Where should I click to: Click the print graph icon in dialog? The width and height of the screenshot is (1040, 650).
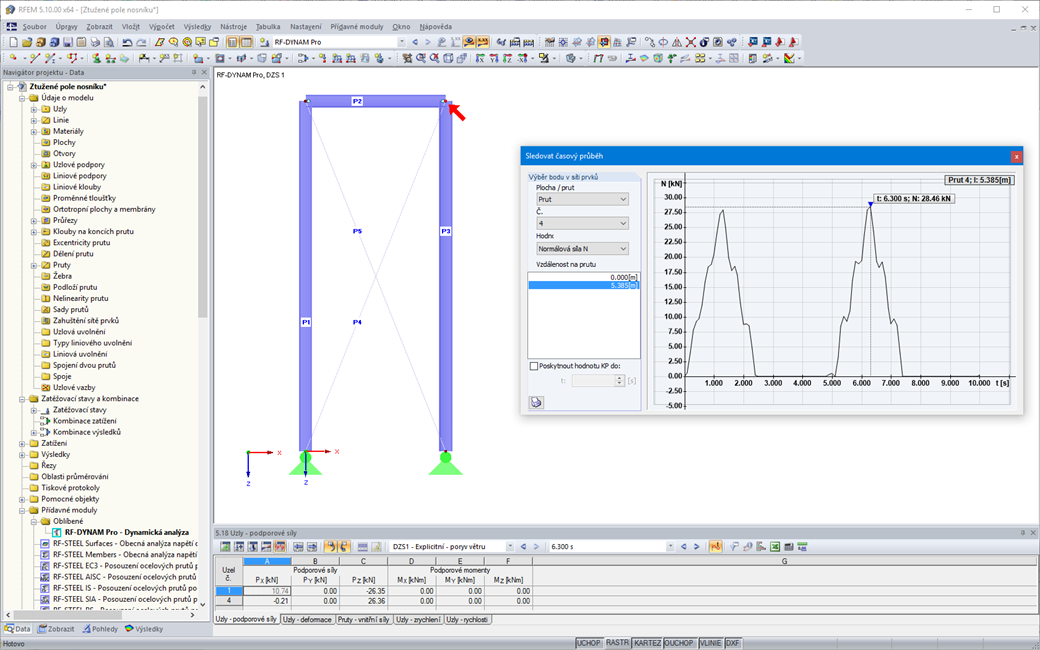pos(536,402)
